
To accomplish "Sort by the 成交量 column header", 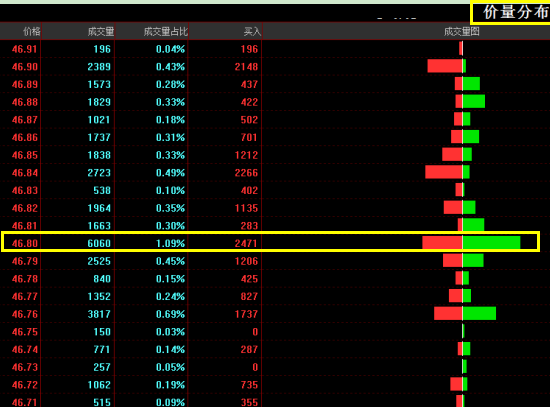I will click(101, 32).
